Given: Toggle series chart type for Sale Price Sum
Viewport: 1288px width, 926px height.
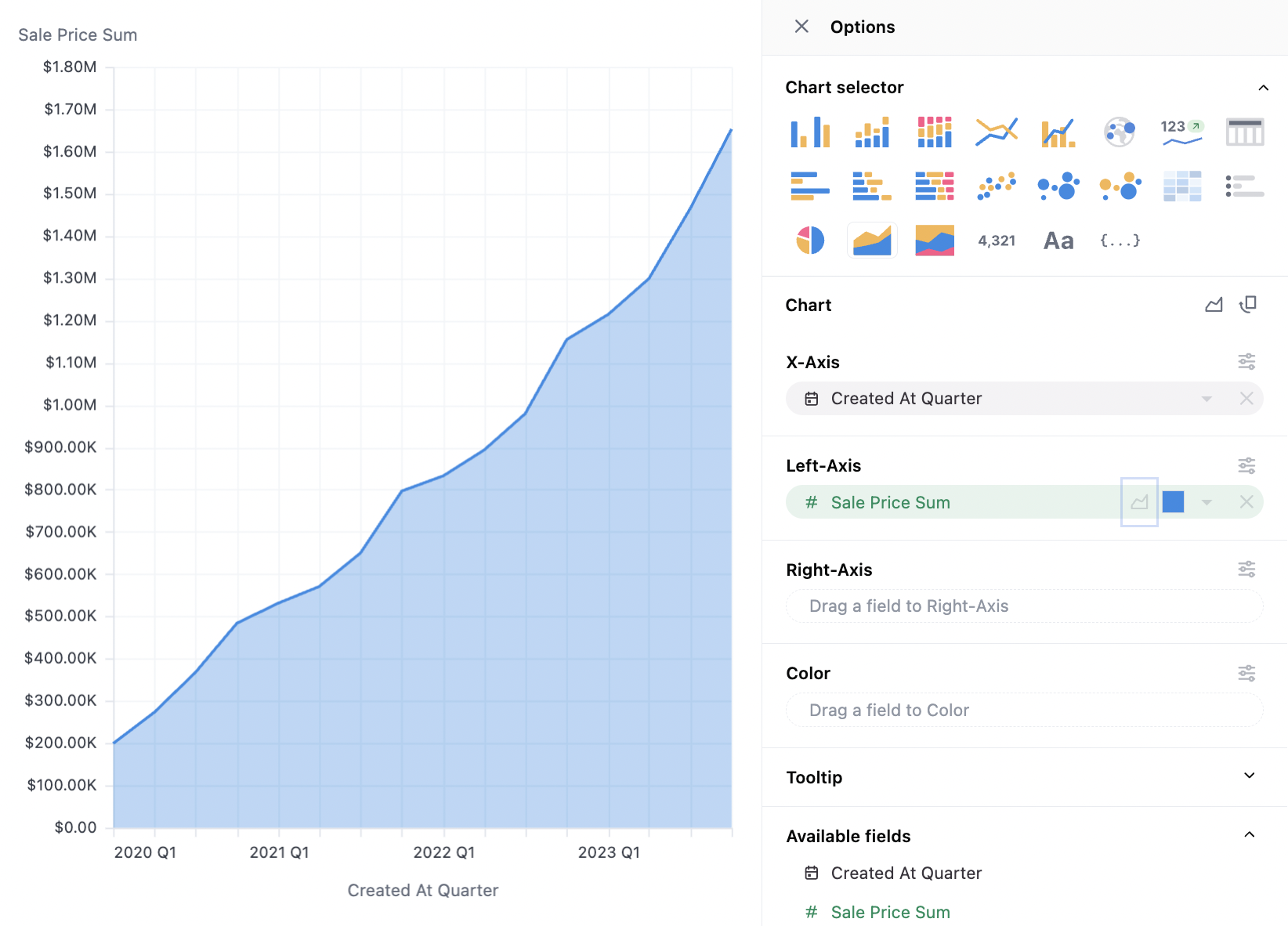Looking at the screenshot, I should [1139, 502].
